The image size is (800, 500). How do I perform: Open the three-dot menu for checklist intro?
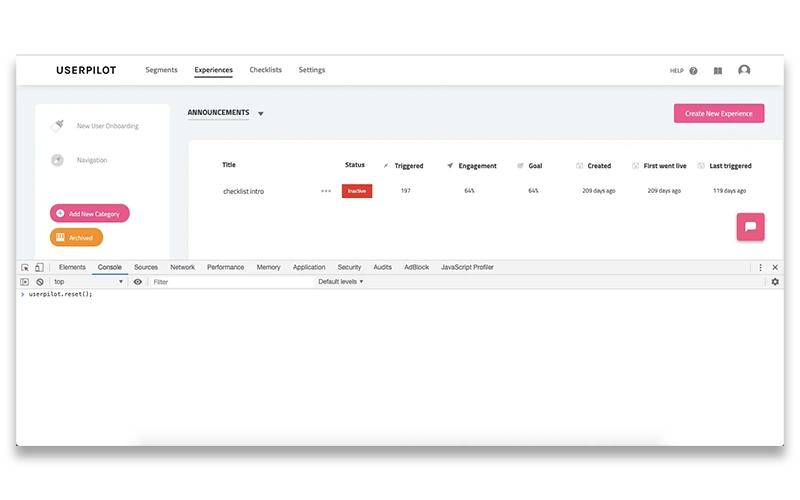[326, 191]
